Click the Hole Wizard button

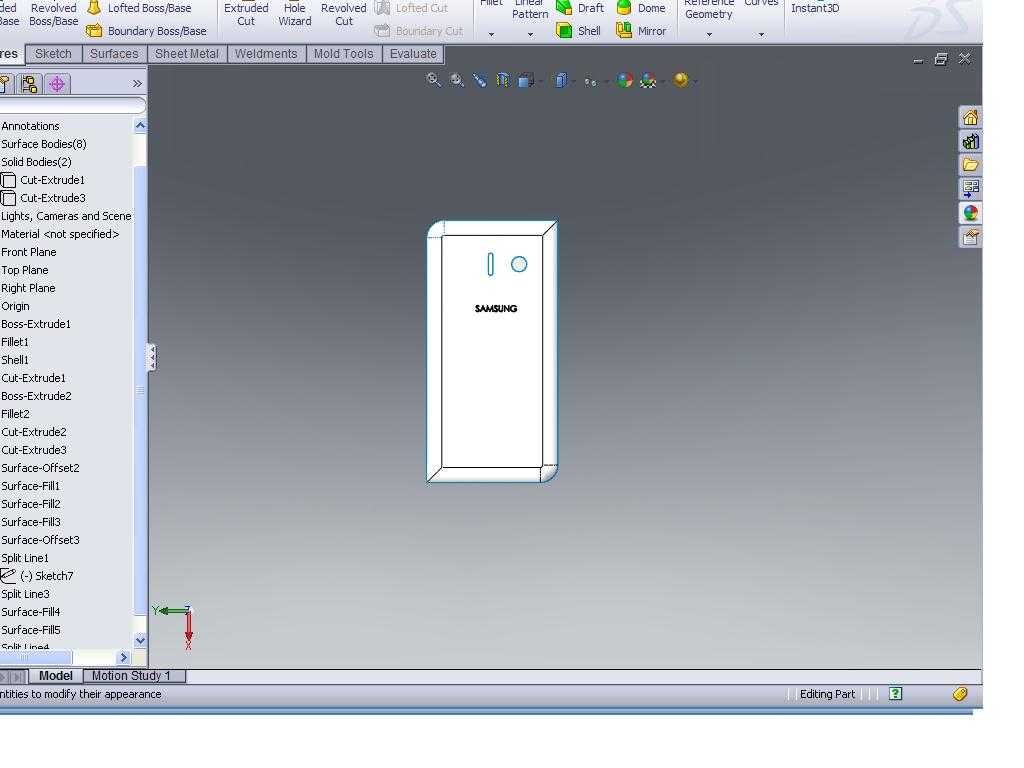(x=295, y=14)
